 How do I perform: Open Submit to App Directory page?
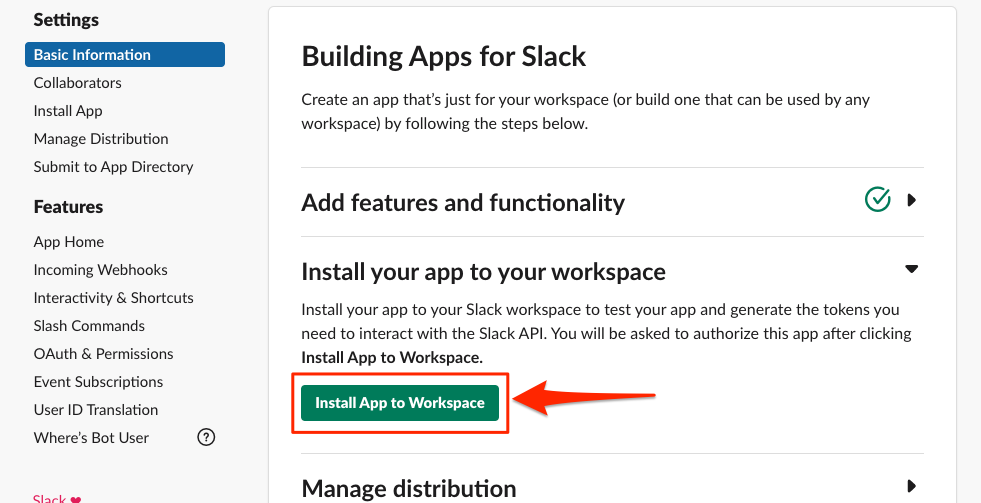click(x=113, y=166)
